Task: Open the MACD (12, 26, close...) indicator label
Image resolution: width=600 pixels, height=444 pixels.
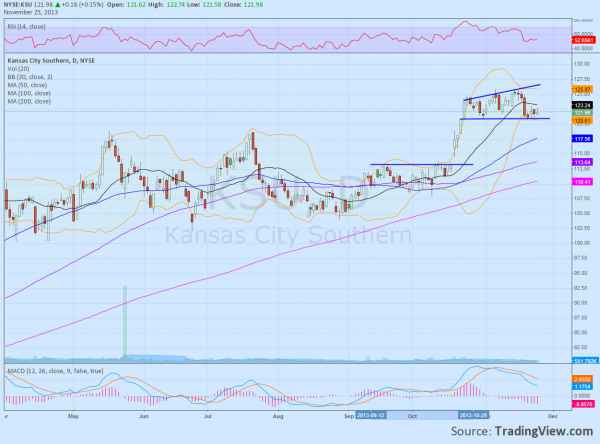Action: coord(55,371)
